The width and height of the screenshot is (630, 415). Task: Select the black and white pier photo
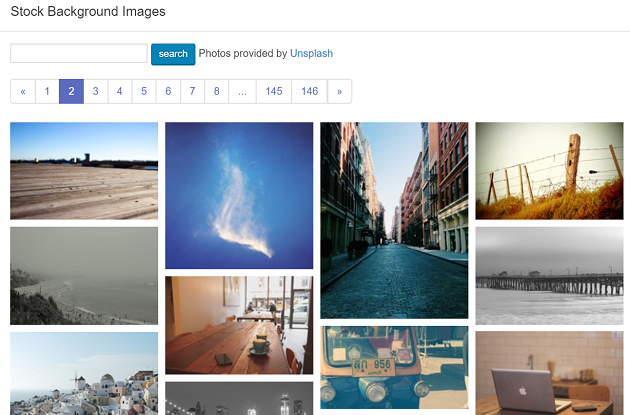[549, 276]
